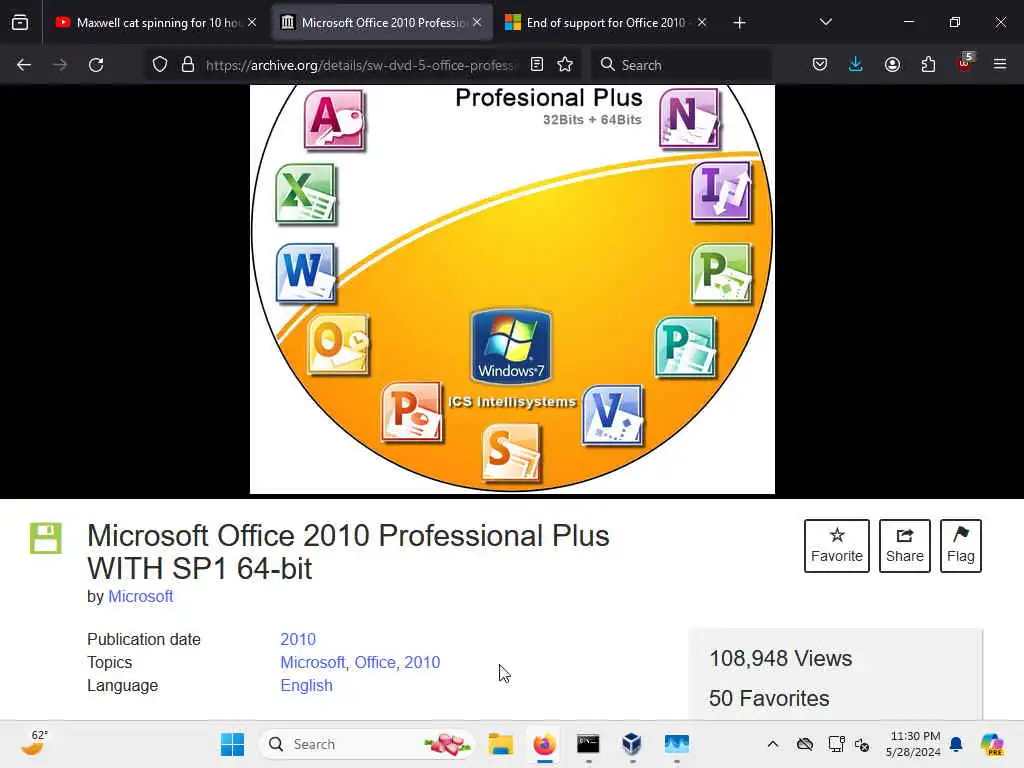The width and height of the screenshot is (1024, 768).
Task: Click the forward navigation arrow
Action: point(59,65)
